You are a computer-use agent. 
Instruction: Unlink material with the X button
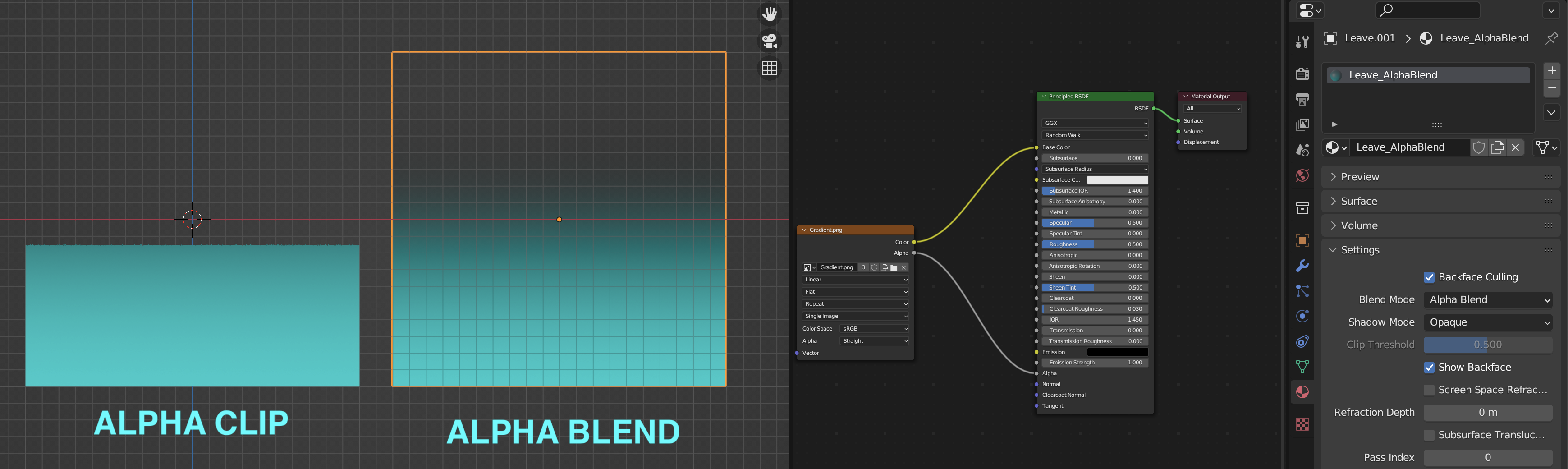(x=1515, y=147)
